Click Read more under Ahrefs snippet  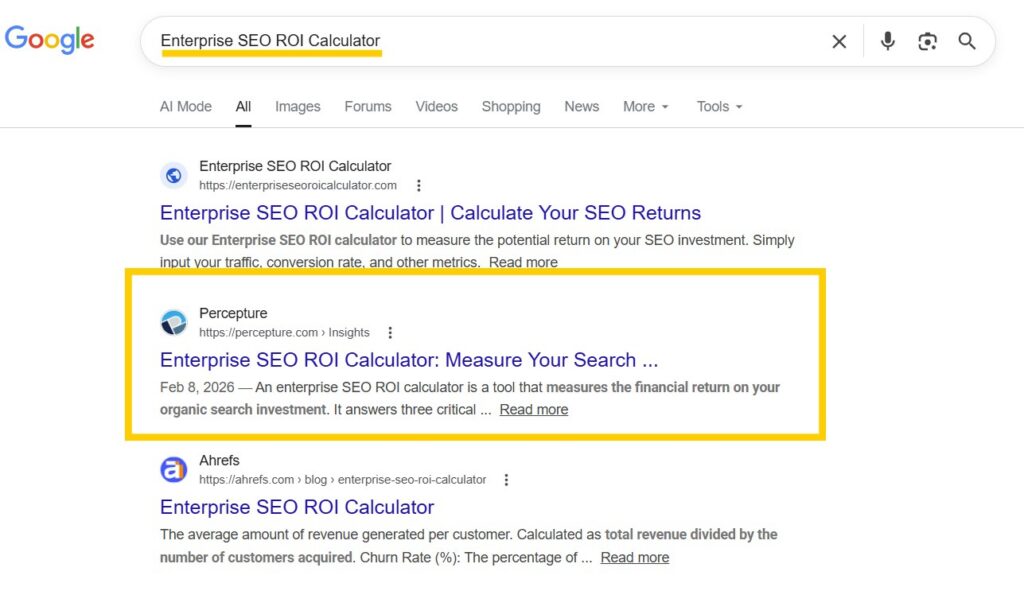635,557
